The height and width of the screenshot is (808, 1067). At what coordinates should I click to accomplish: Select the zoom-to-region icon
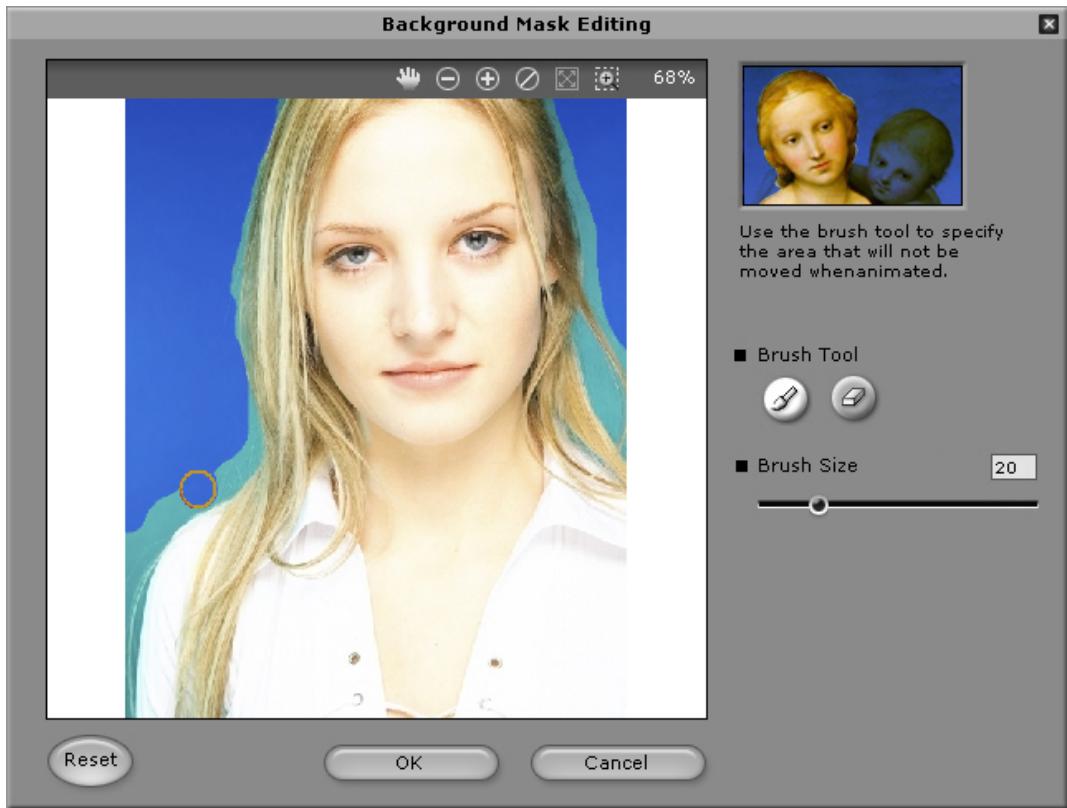tap(606, 79)
